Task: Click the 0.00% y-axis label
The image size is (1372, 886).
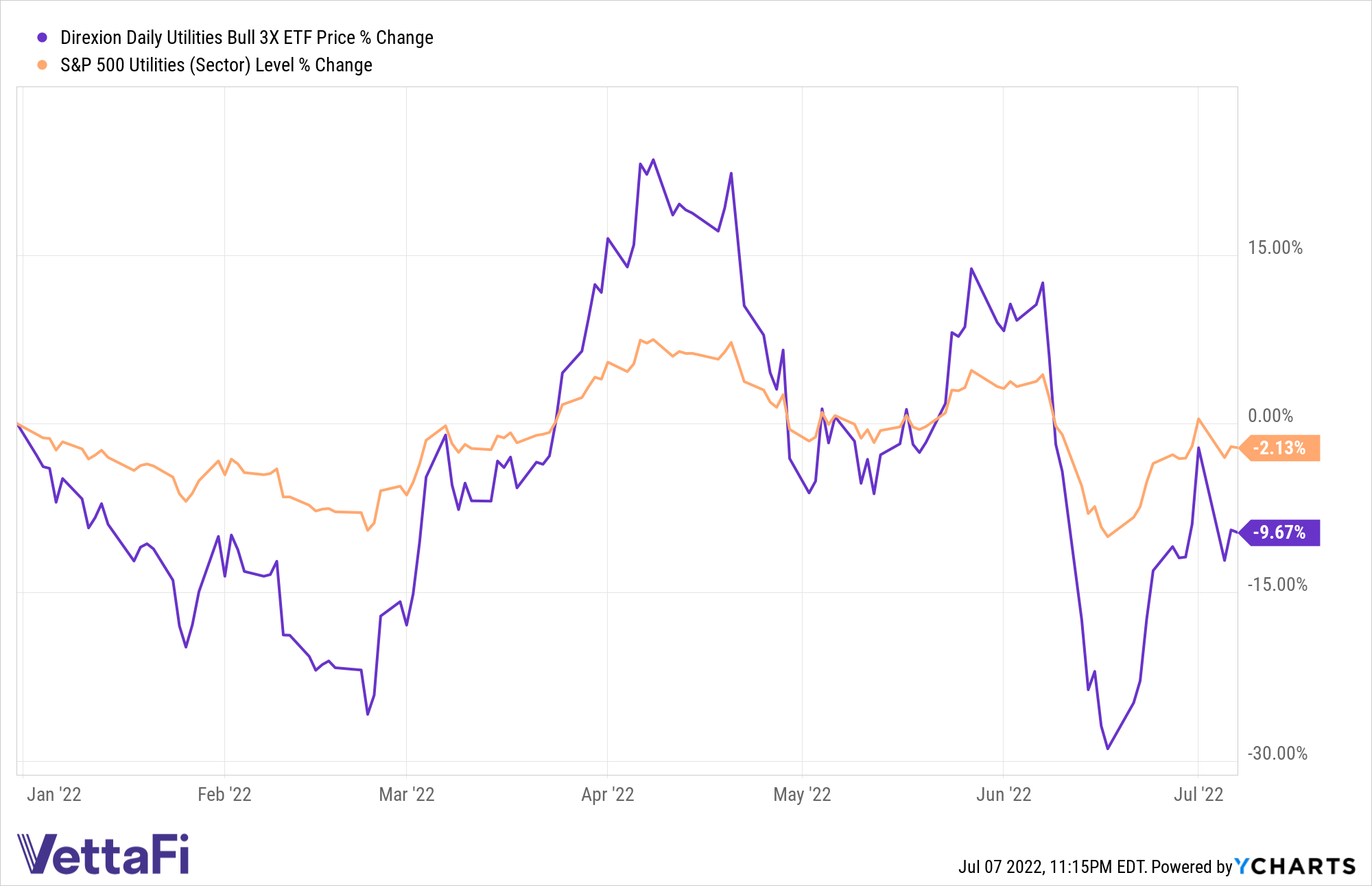Action: (1270, 416)
